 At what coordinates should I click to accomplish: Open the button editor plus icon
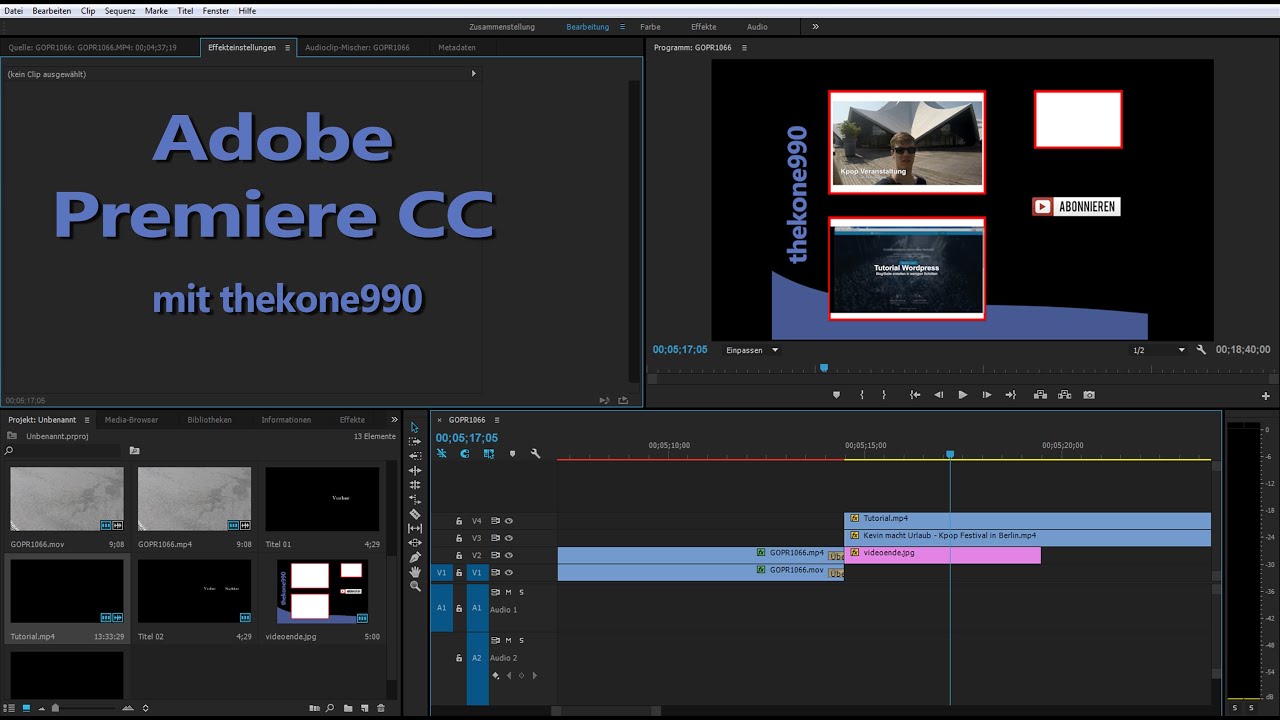click(1265, 396)
